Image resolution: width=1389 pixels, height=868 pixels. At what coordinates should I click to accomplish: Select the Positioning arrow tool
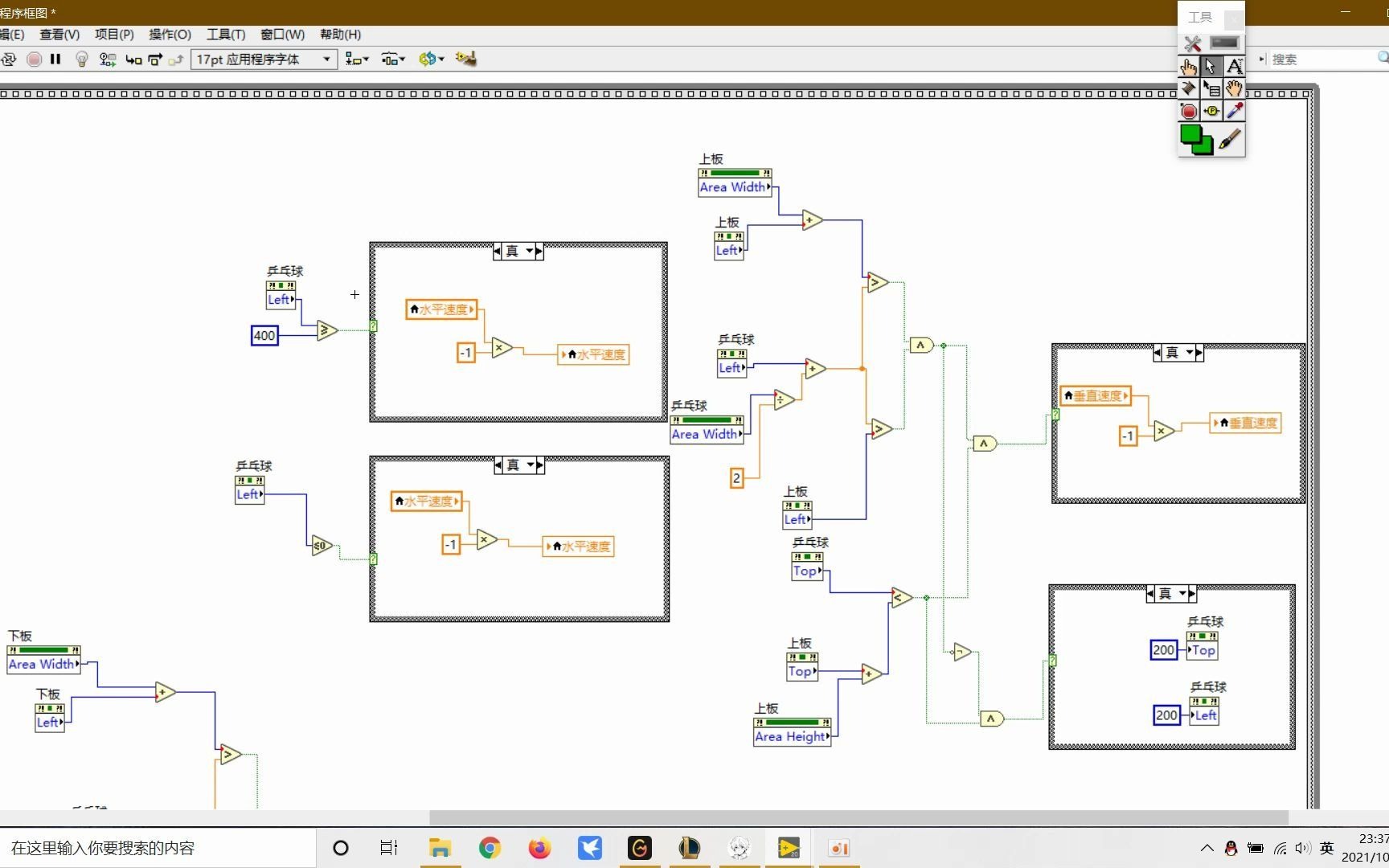[1211, 67]
